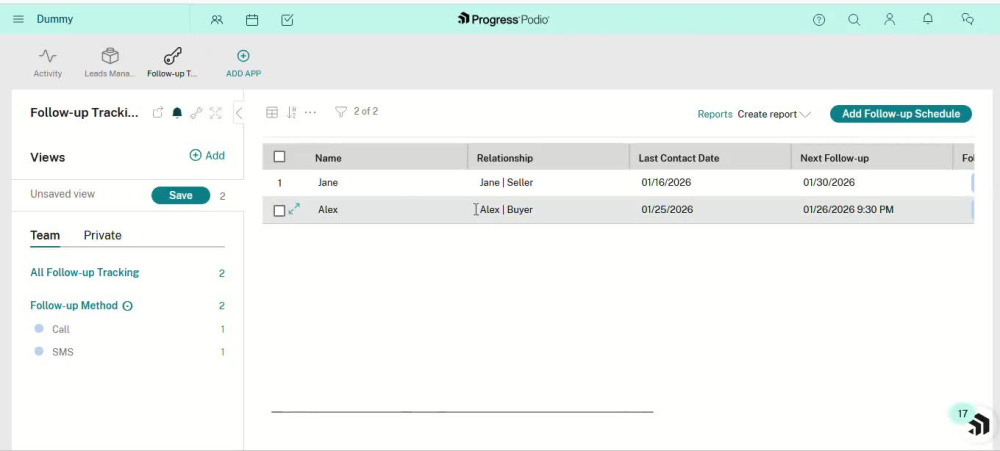Open the calendar icon in top bar

252,20
